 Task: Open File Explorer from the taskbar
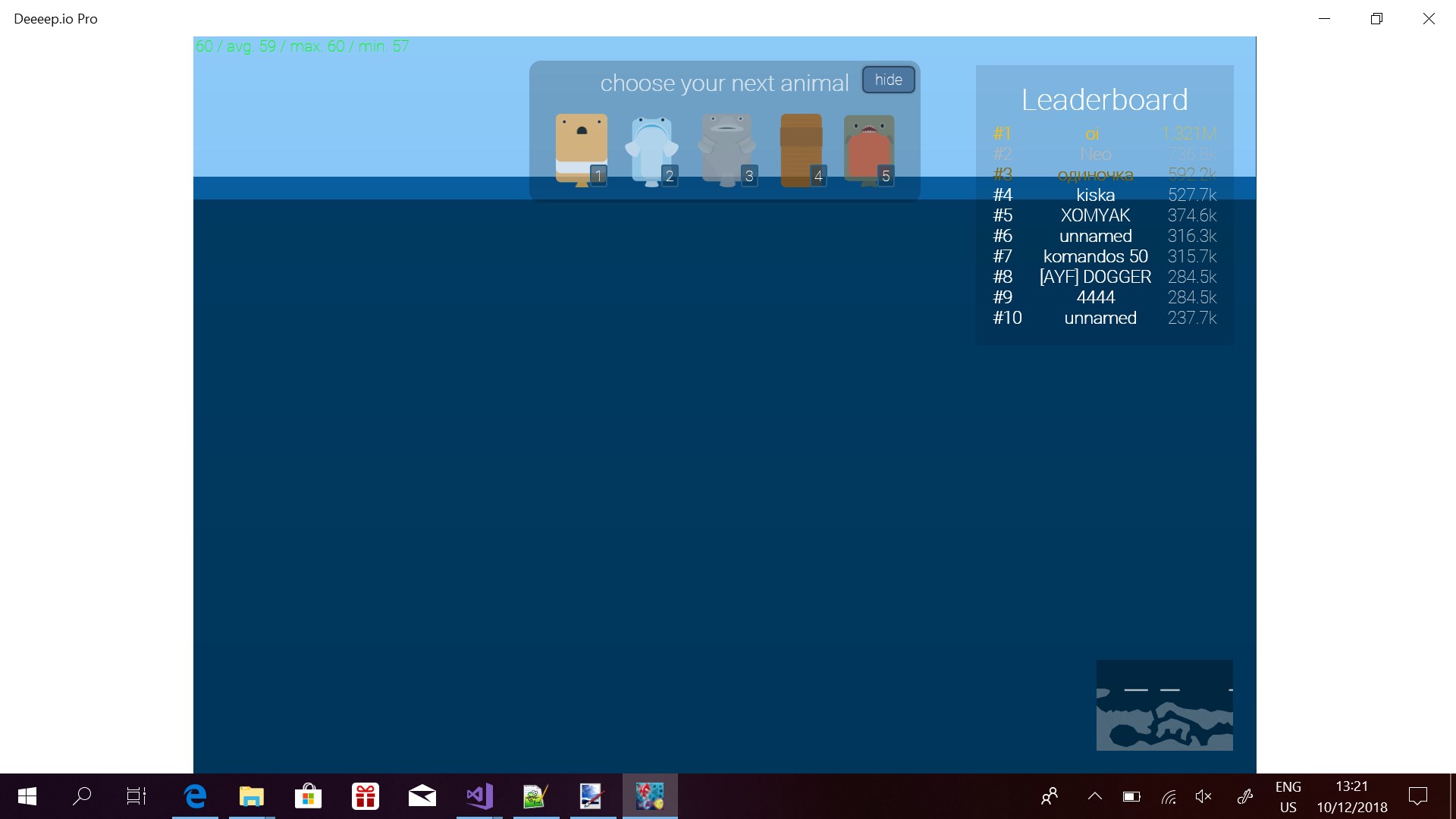tap(251, 796)
